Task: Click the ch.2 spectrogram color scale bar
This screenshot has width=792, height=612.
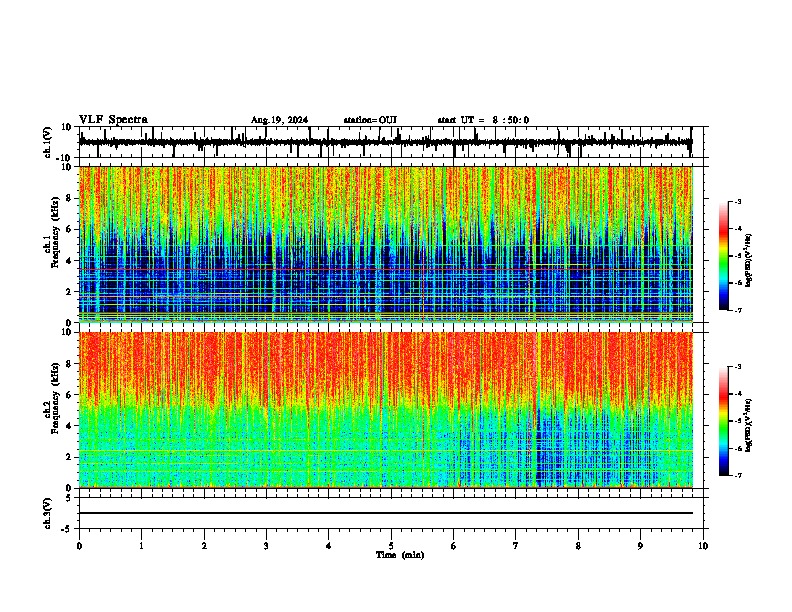Action: pos(724,421)
